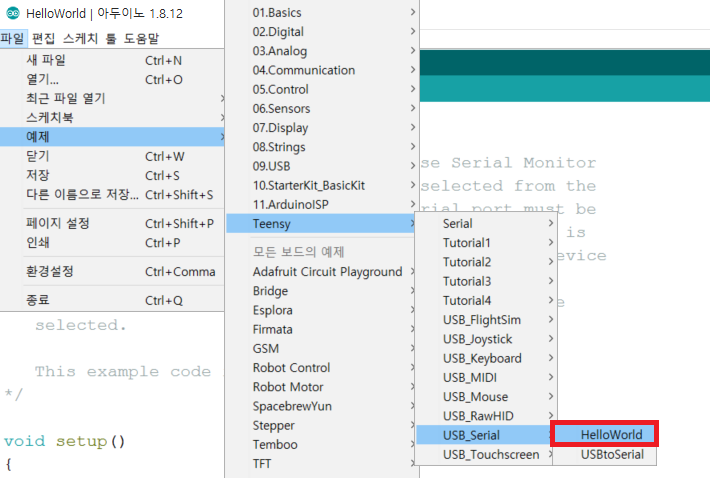Expand the 03.Analog examples
This screenshot has height=478, width=710.
(321, 51)
